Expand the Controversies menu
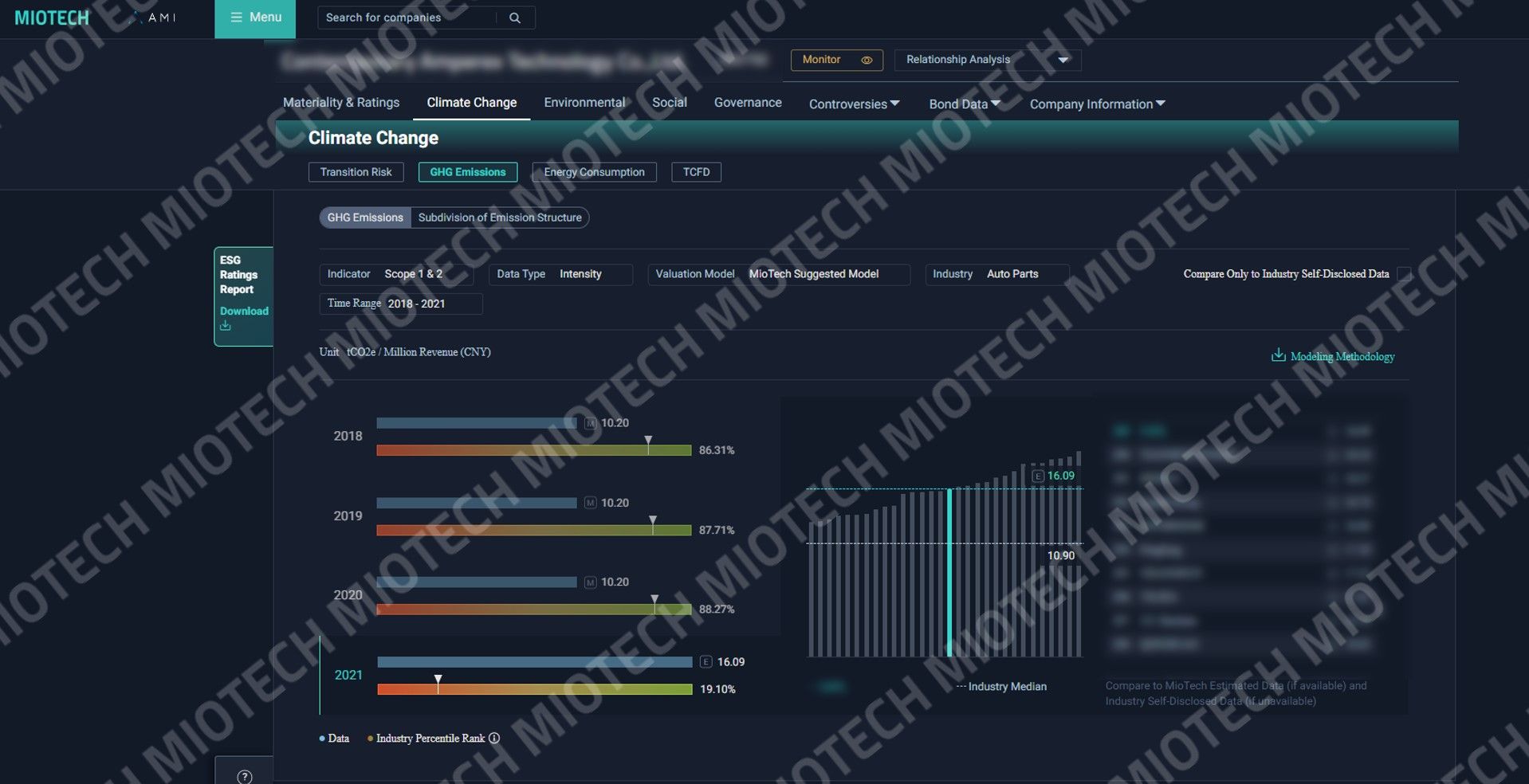The width and height of the screenshot is (1529, 784). pos(854,104)
